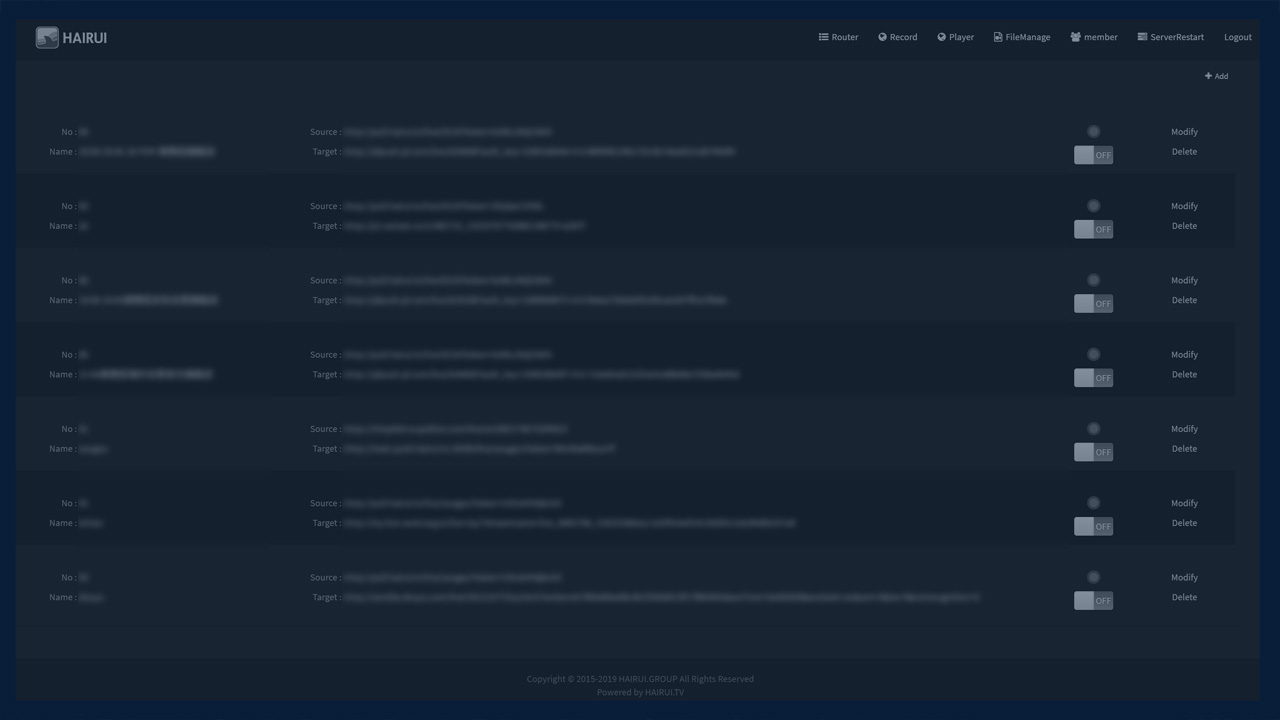
Task: Open the Logout menu item
Action: coord(1237,37)
